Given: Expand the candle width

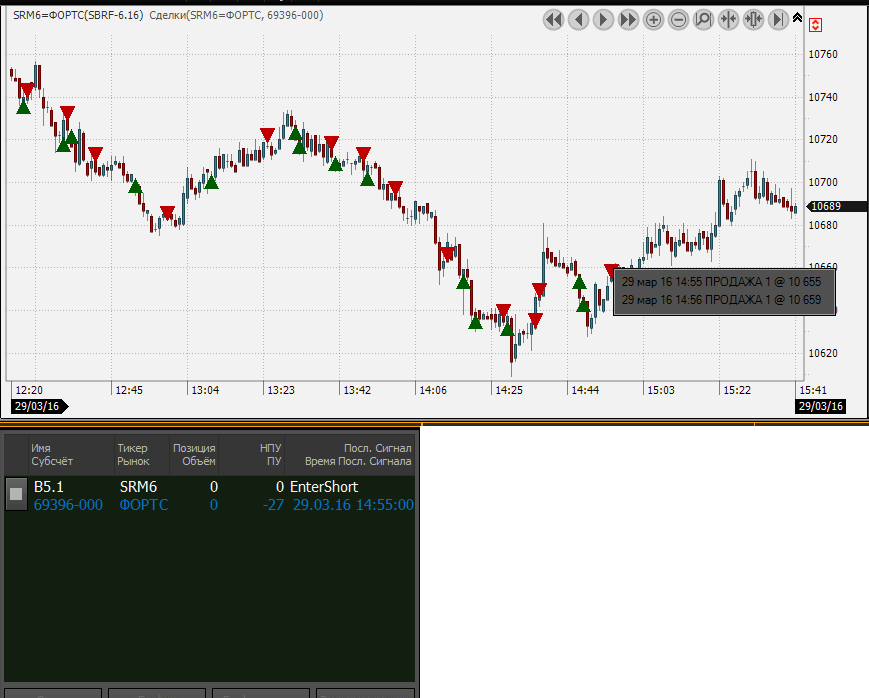Looking at the screenshot, I should click(754, 19).
